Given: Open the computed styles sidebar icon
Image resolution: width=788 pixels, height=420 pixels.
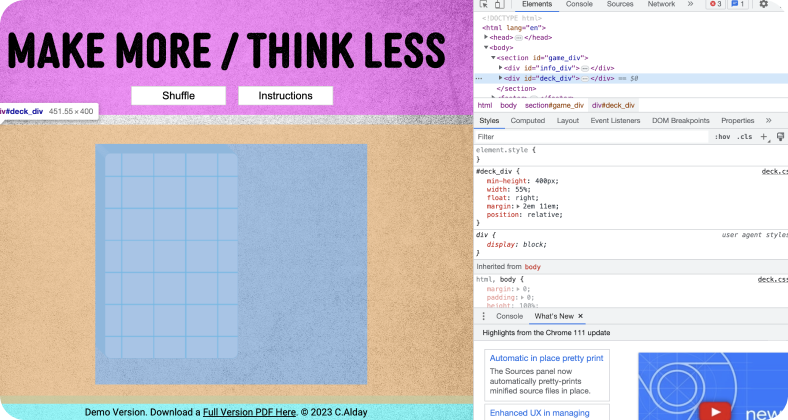Looking at the screenshot, I should (x=780, y=136).
